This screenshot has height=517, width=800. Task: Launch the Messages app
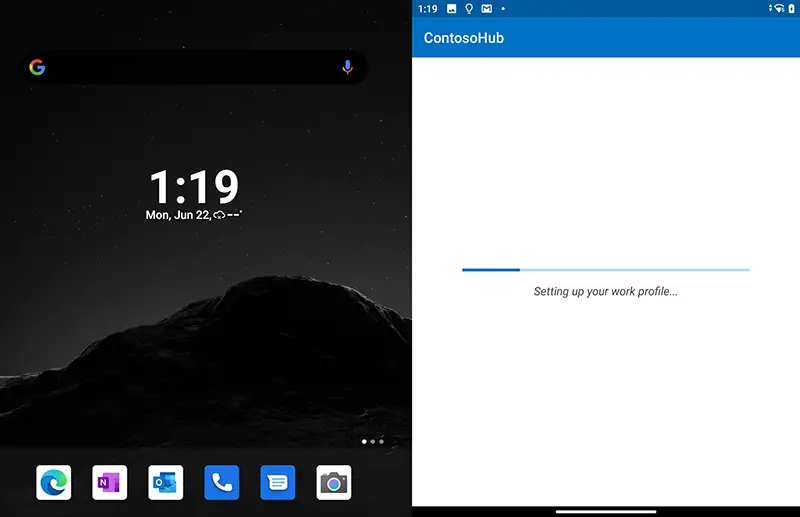[x=278, y=482]
